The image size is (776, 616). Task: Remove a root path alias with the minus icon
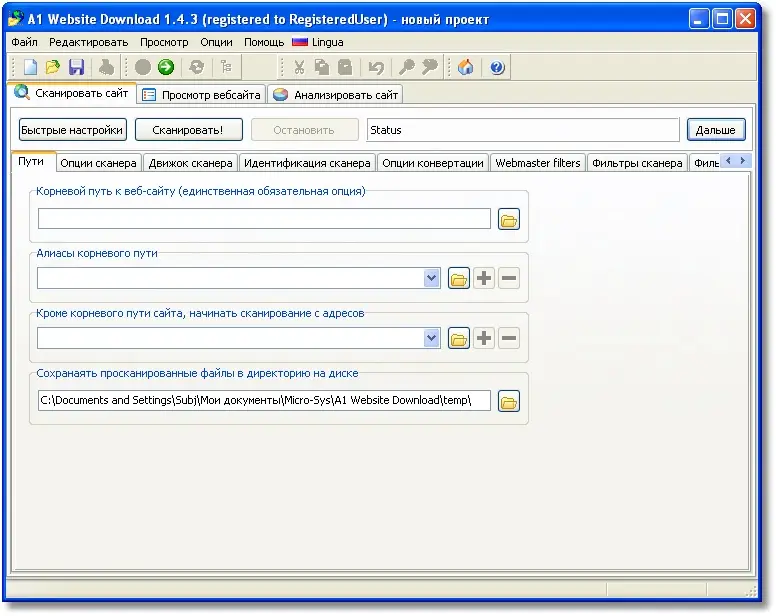[x=509, y=279]
